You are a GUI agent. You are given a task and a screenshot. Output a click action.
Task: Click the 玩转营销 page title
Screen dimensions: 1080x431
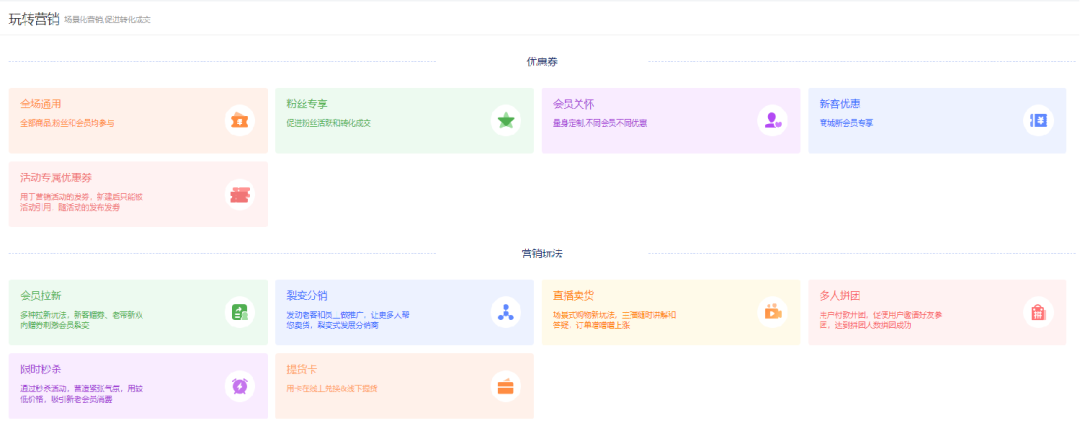[x=34, y=19]
